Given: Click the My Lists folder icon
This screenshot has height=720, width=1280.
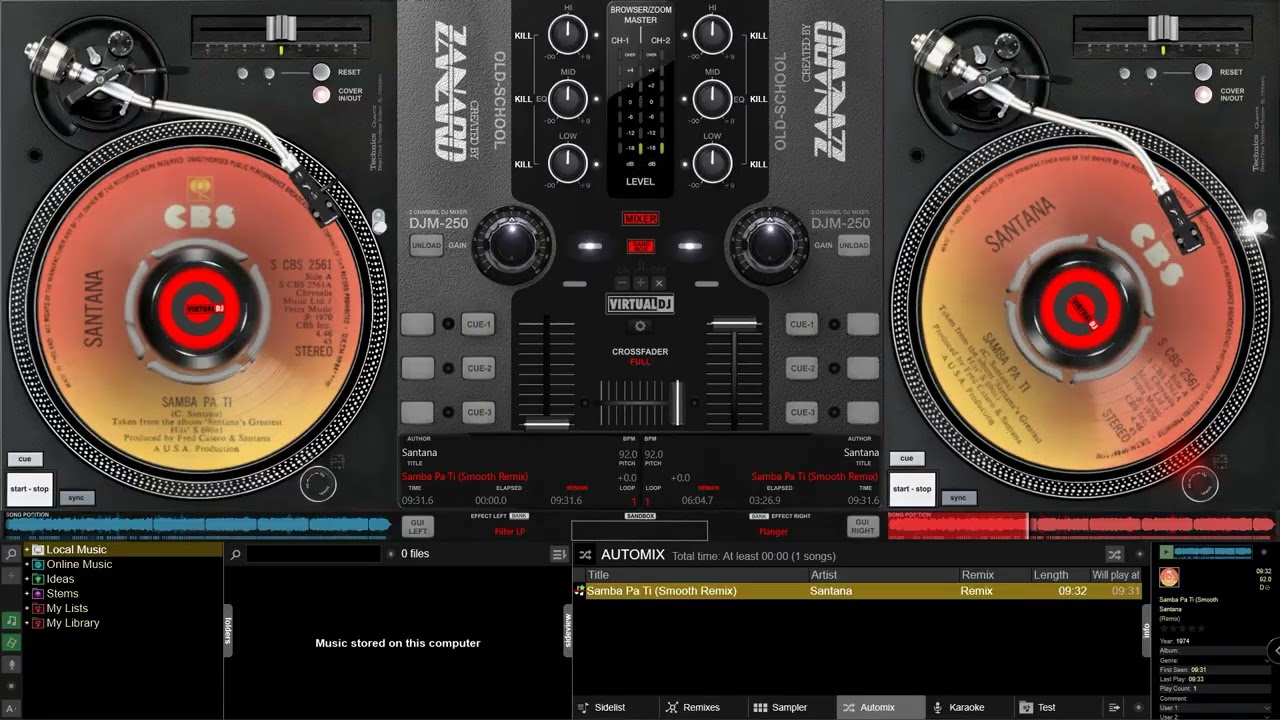Looking at the screenshot, I should tap(38, 608).
